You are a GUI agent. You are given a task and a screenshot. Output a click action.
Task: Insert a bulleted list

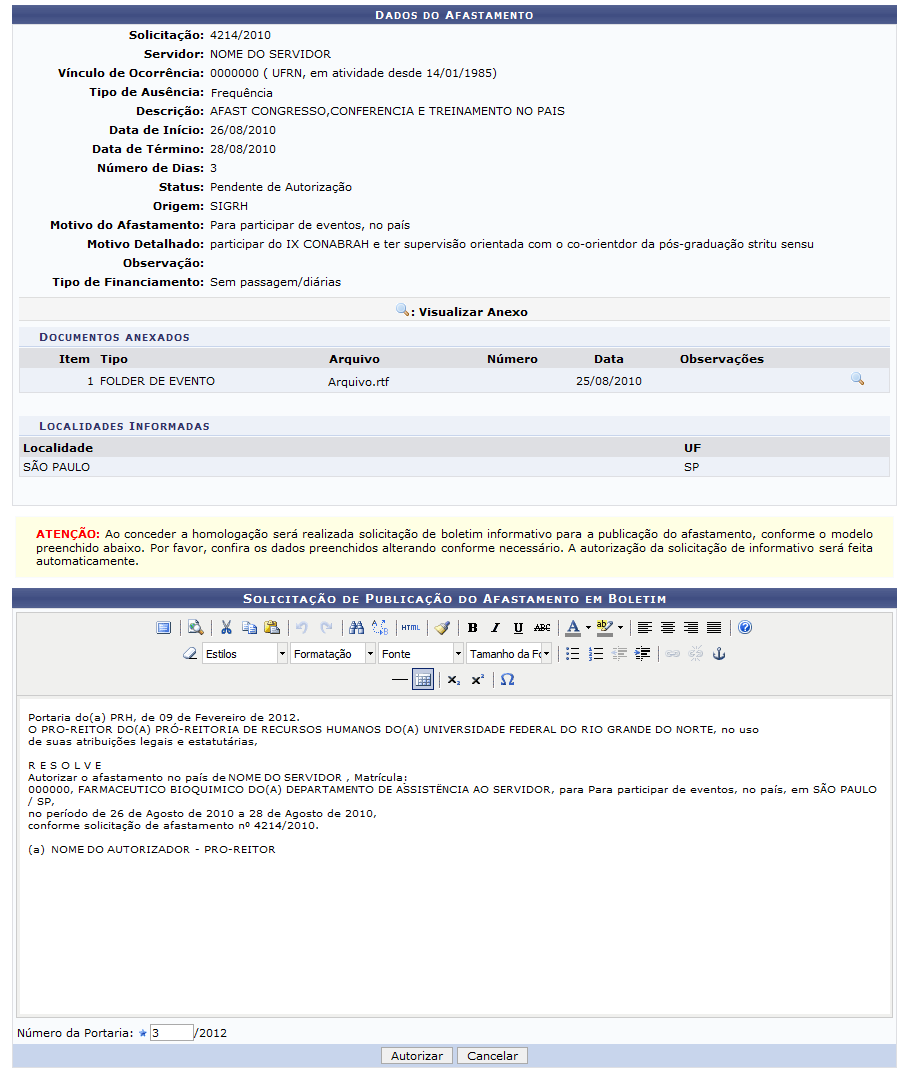coord(573,654)
